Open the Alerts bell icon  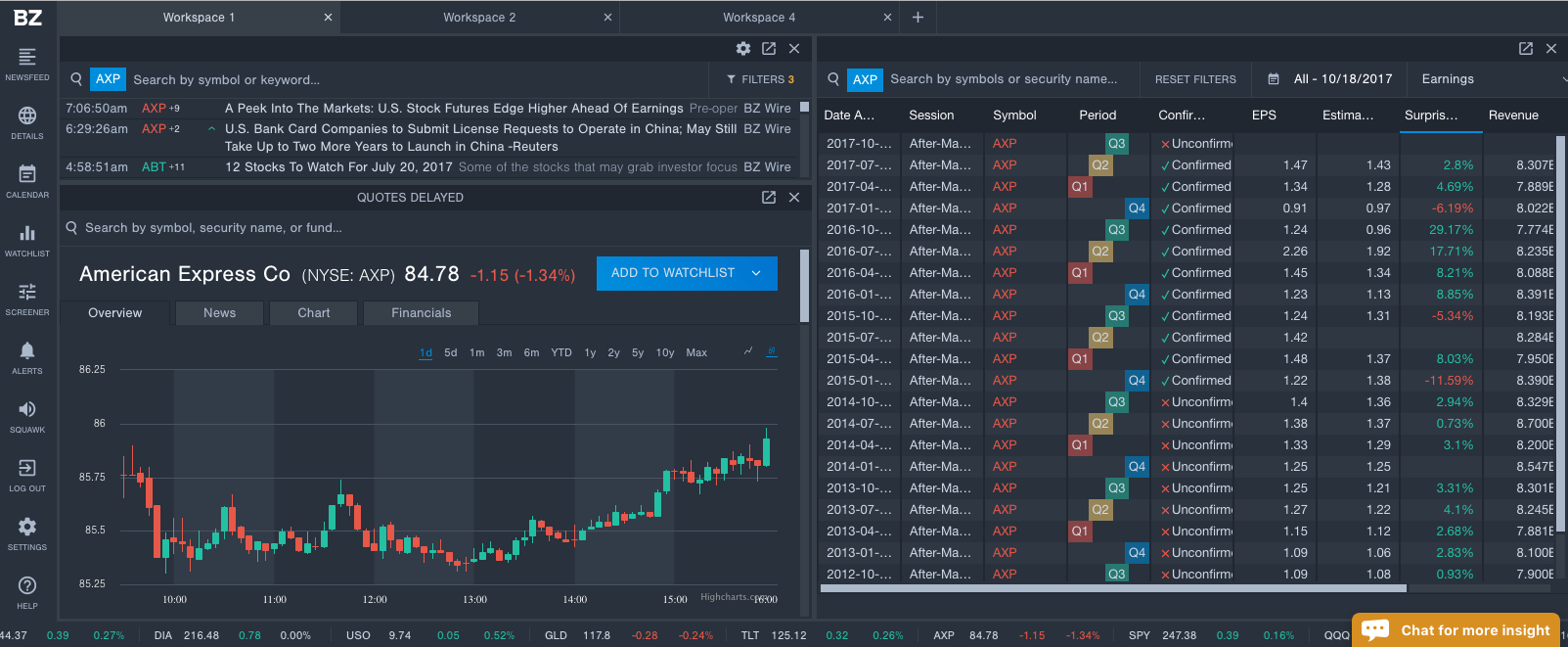click(x=27, y=357)
